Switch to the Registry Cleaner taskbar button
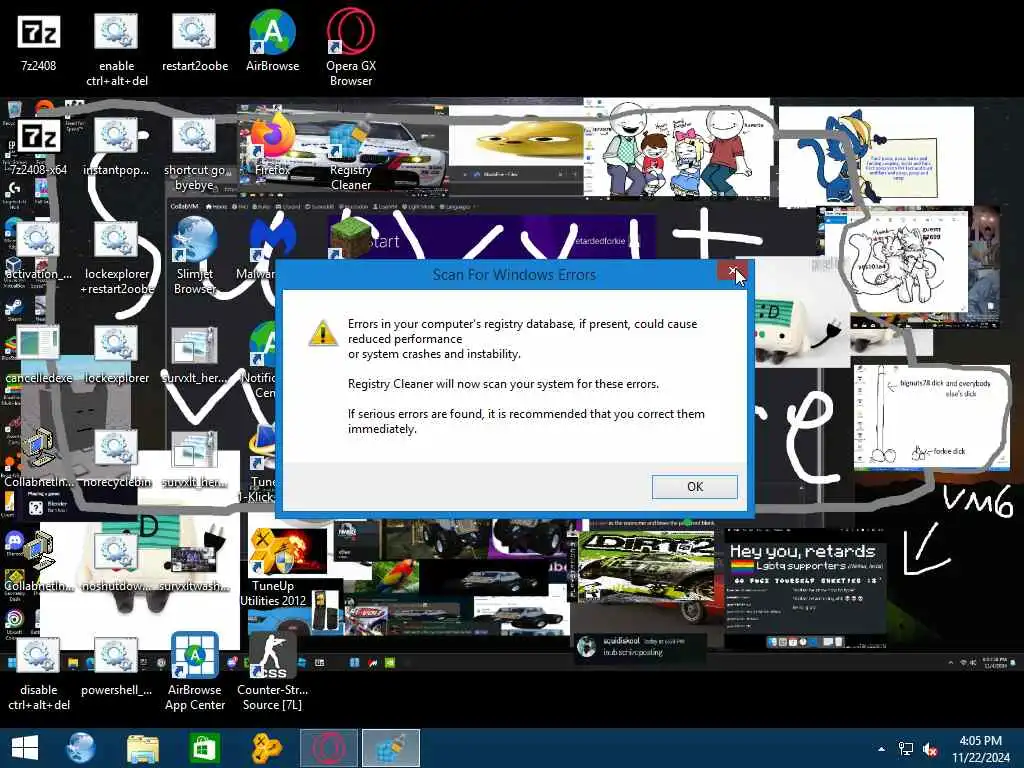The width and height of the screenshot is (1024, 768). [x=391, y=748]
